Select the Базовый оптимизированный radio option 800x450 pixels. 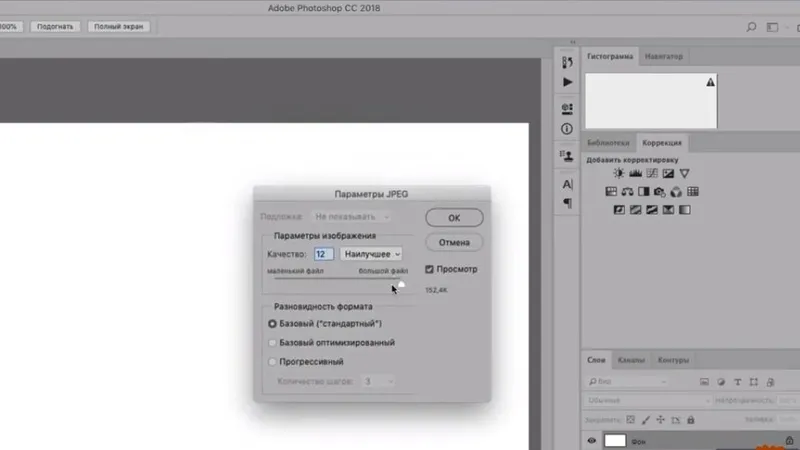272,342
